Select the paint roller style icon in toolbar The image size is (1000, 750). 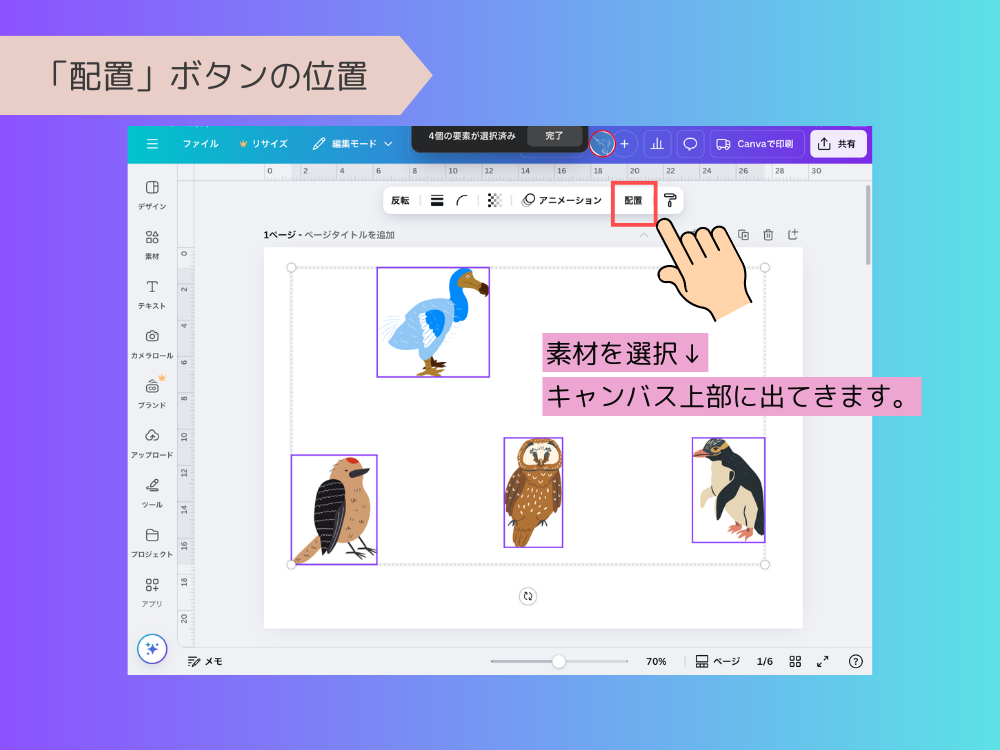point(668,199)
